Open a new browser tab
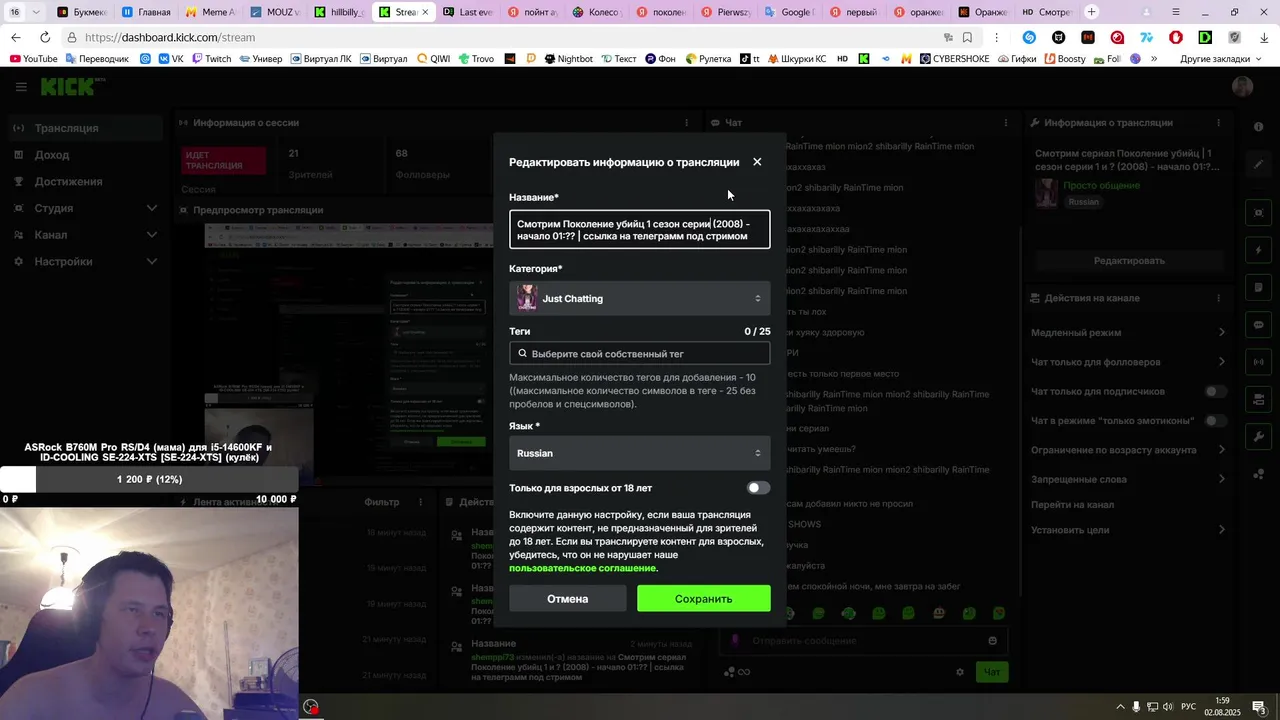Image resolution: width=1280 pixels, height=720 pixels. point(1091,12)
